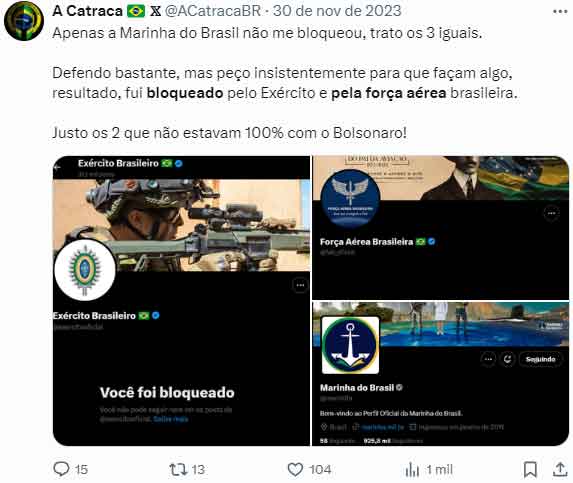Click the back arrow beside Exército Brasileiro header
The width and height of the screenshot is (573, 483).
57,167
